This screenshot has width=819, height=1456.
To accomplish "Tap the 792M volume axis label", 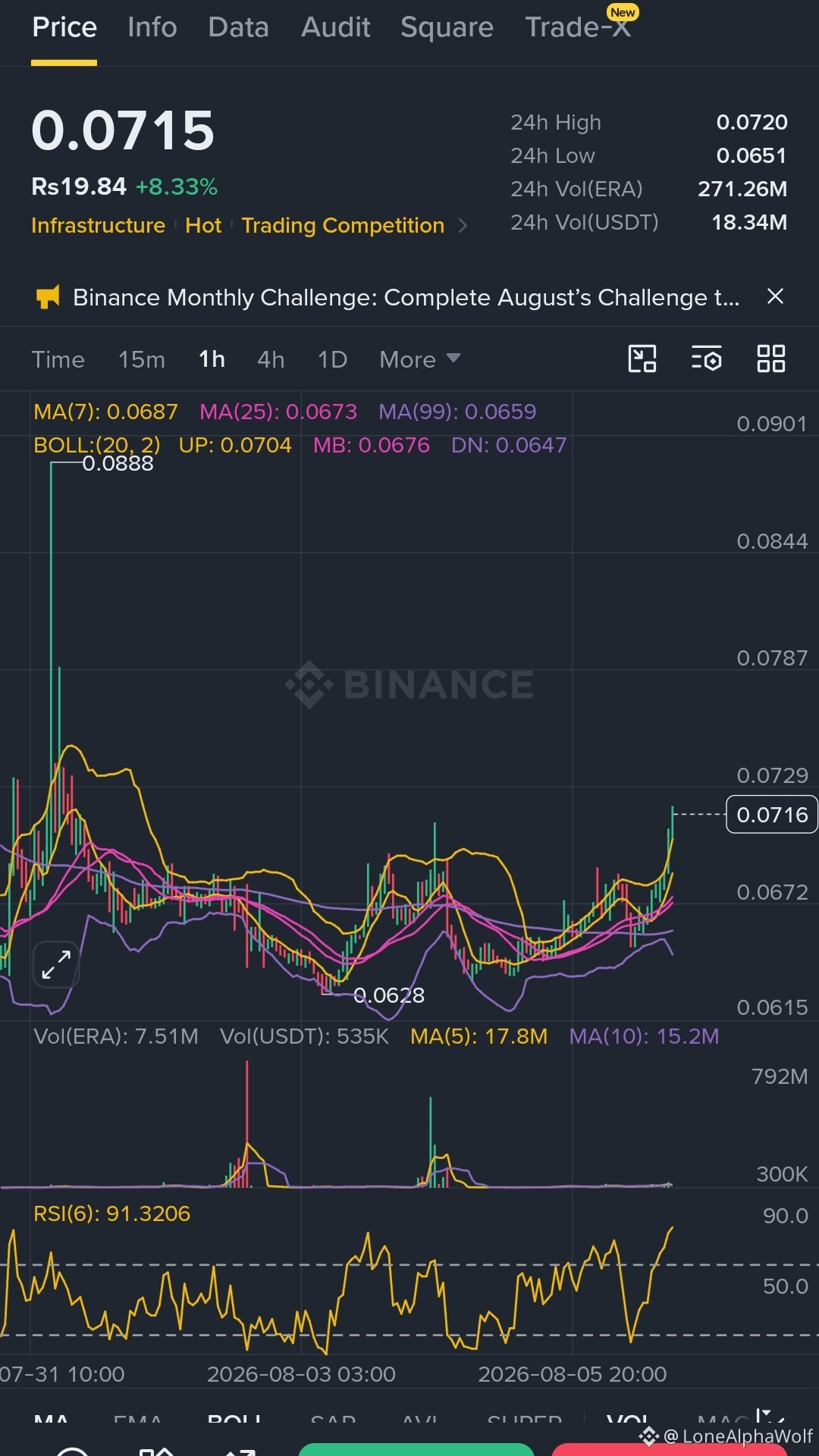I will point(780,1076).
